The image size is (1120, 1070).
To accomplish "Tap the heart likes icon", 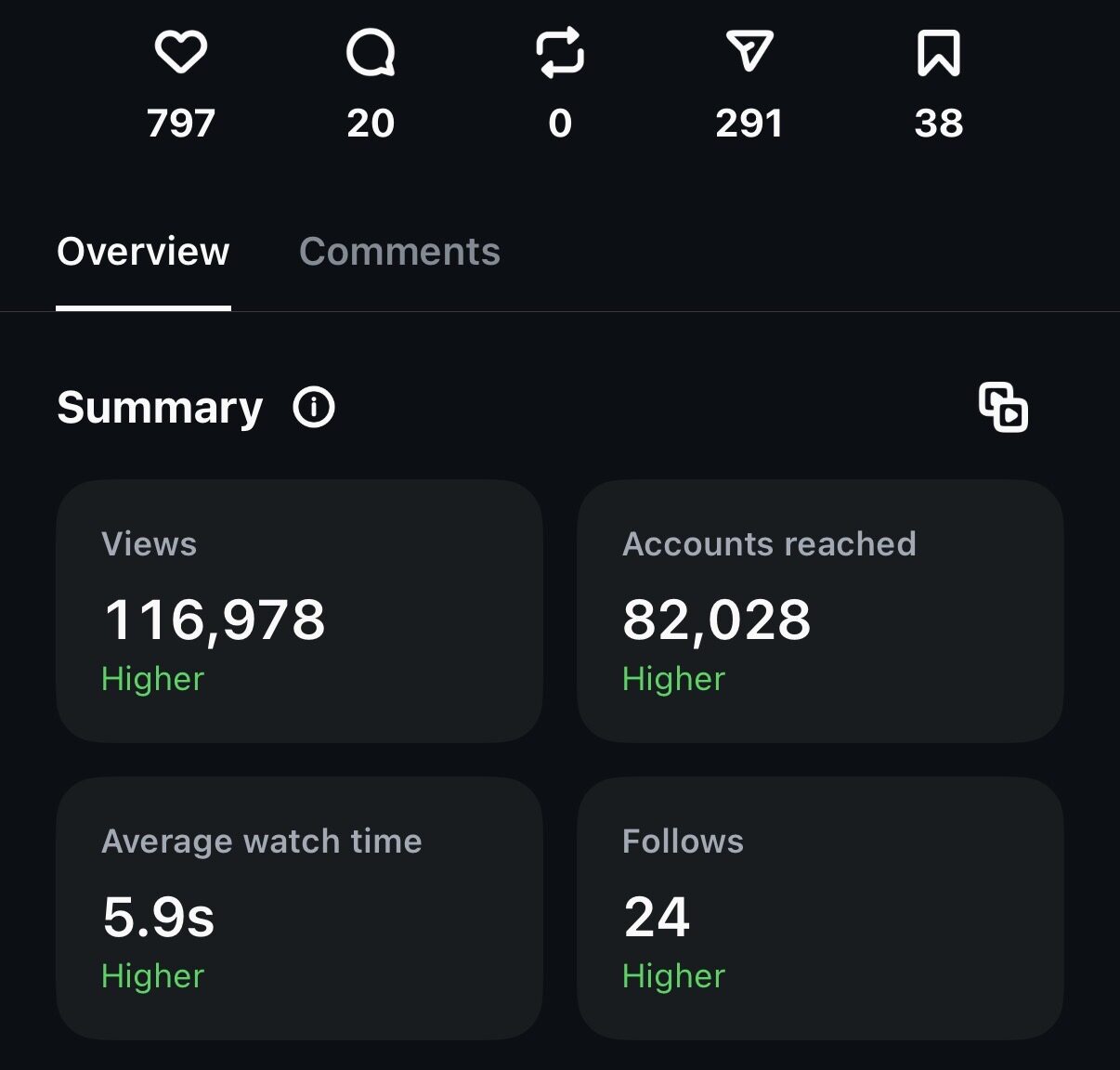I will tap(181, 52).
